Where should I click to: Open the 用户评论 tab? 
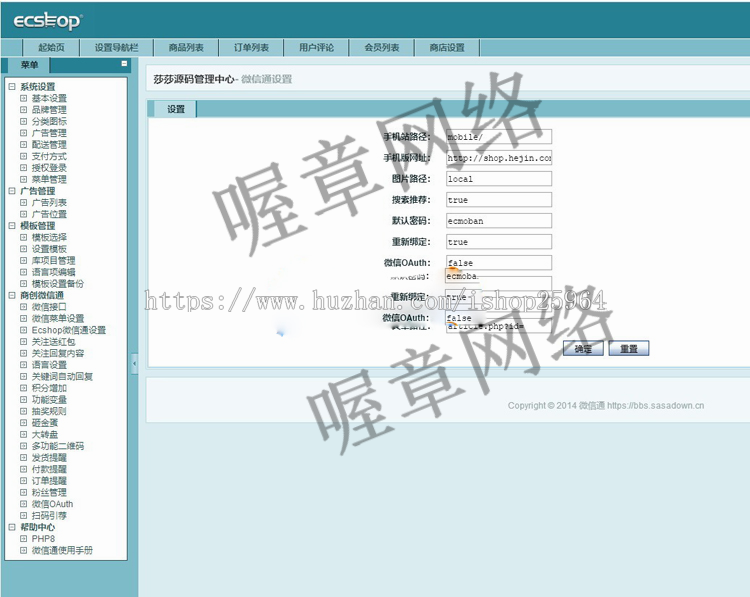tap(316, 47)
